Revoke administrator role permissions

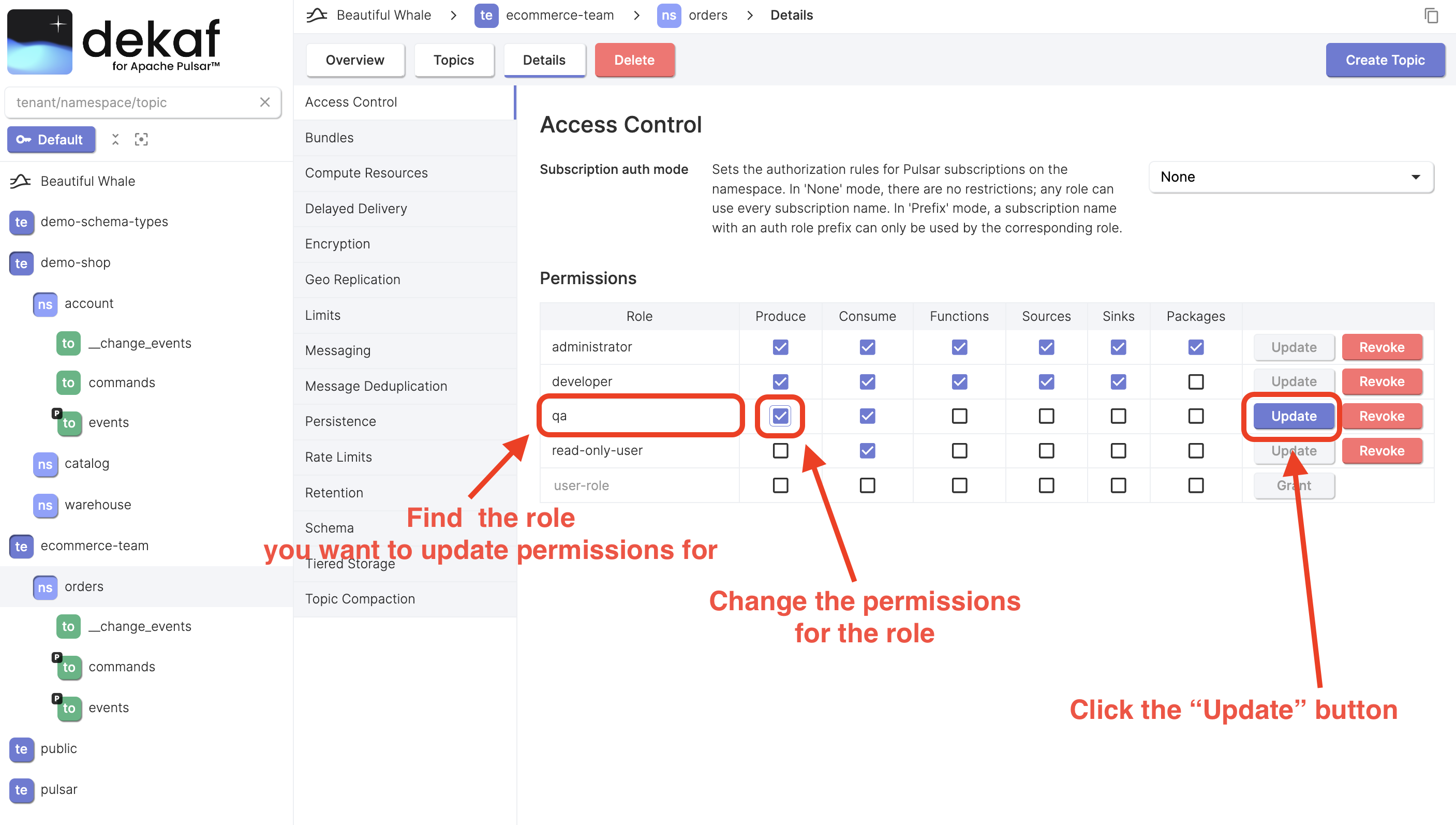click(x=1382, y=347)
